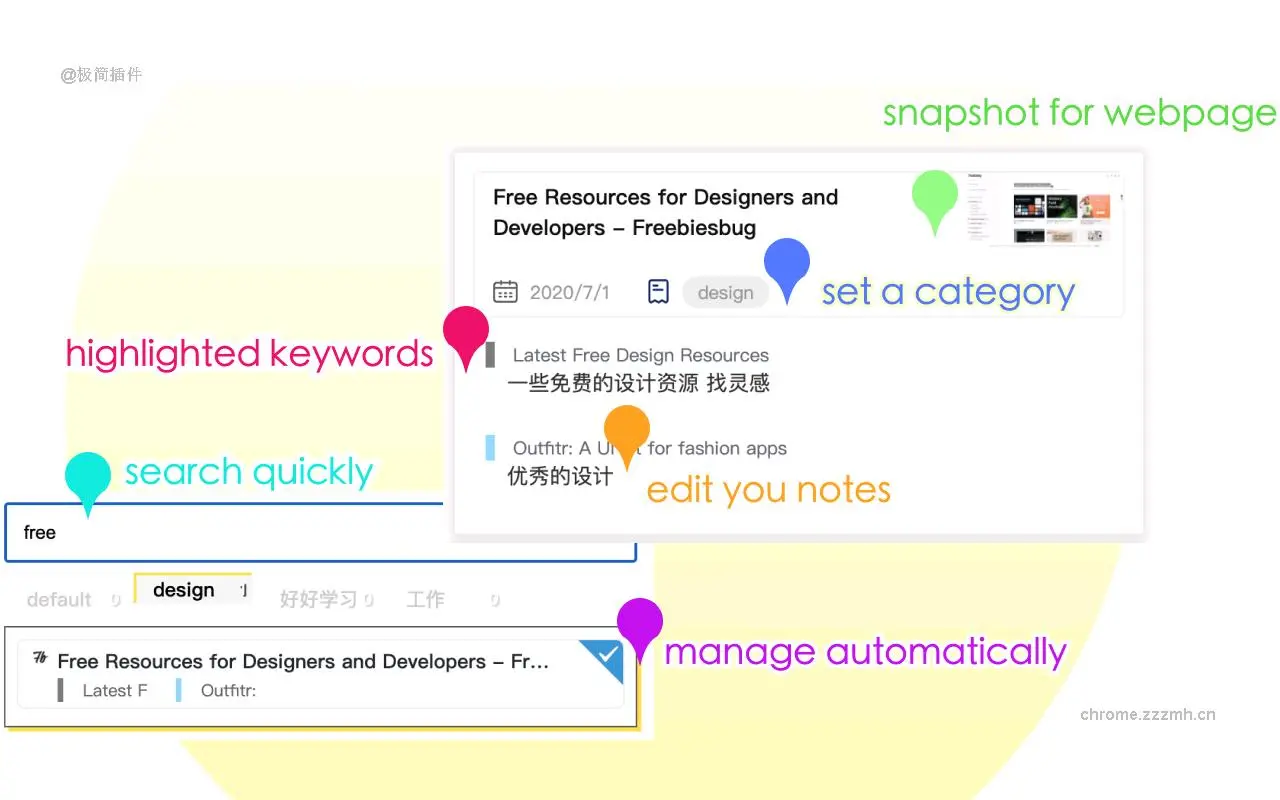Open the '好好学习' category tab
The height and width of the screenshot is (800, 1280).
tap(318, 600)
